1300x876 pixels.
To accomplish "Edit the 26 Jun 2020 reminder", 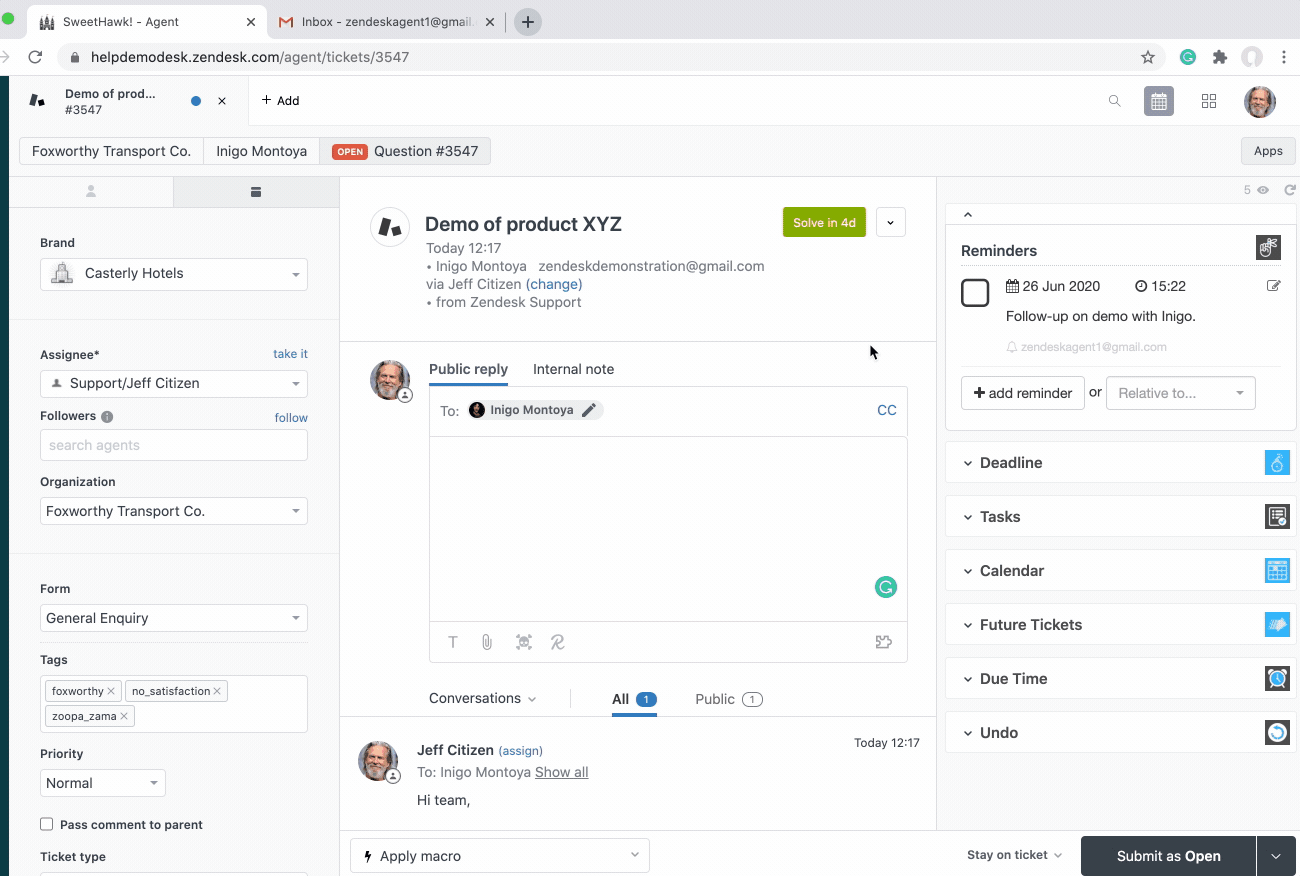I will click(x=1273, y=286).
